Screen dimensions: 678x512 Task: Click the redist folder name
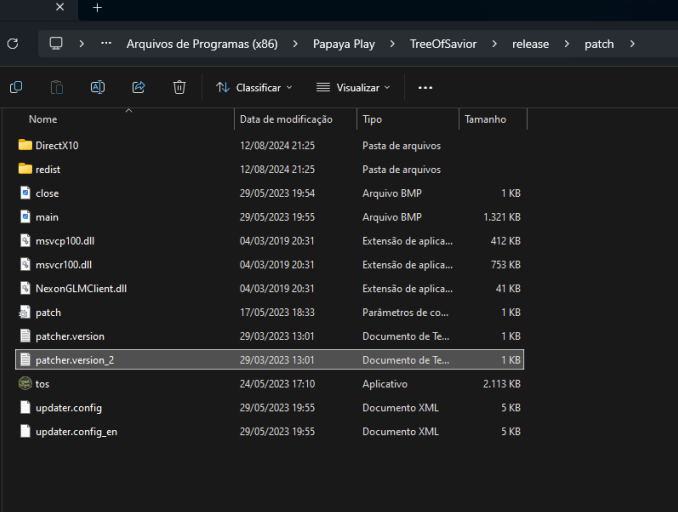point(48,170)
